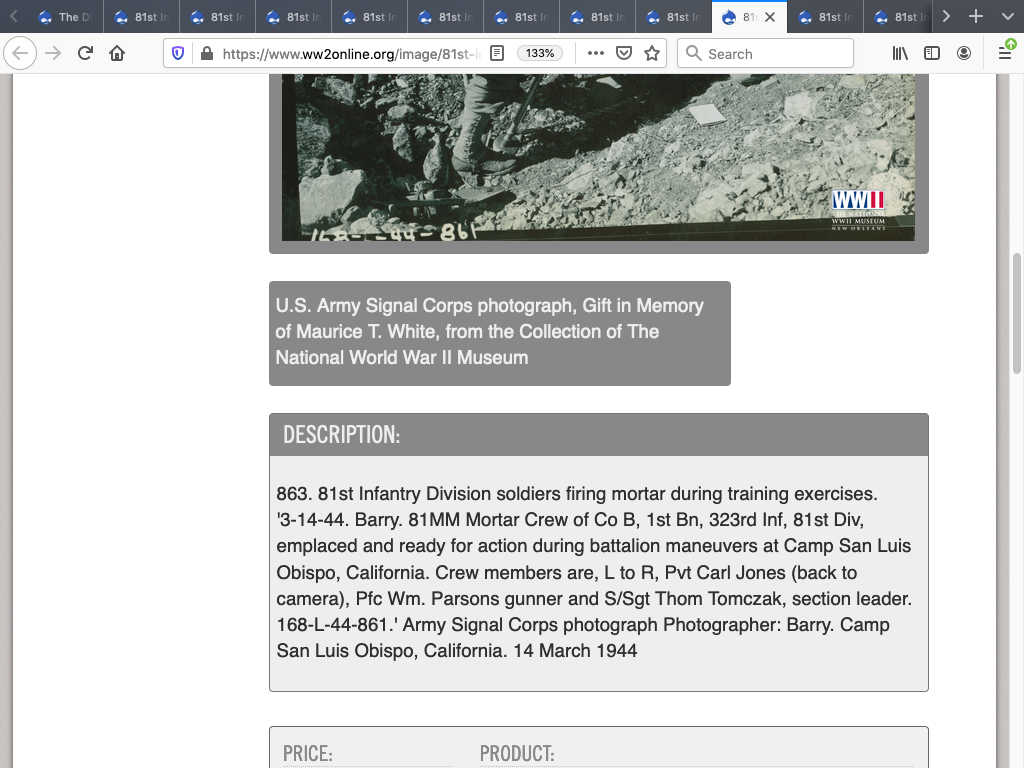Open tracking protection shield info
This screenshot has width=1024, height=768.
tap(179, 54)
